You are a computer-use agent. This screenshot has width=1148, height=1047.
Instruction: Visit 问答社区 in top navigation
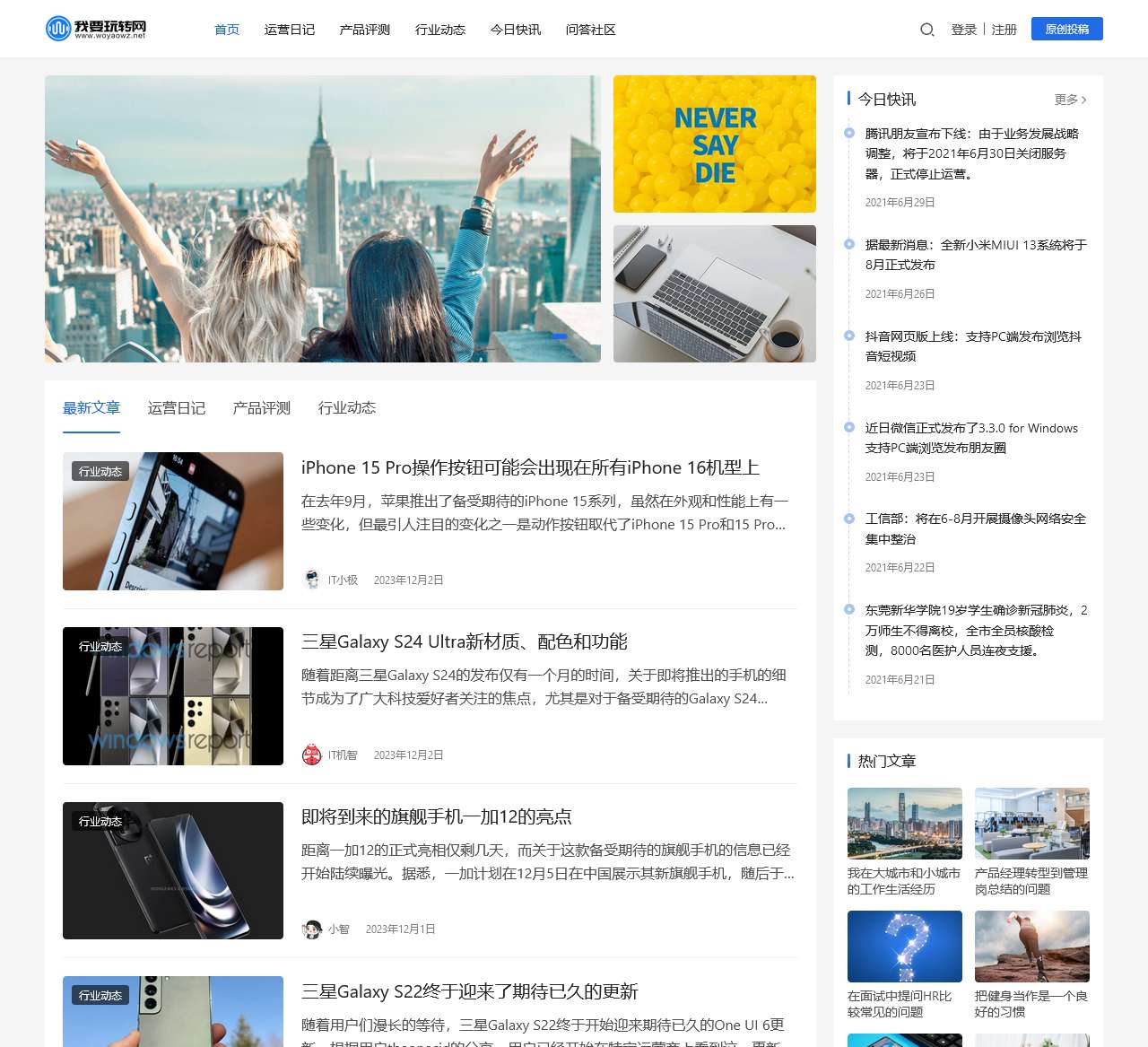(591, 30)
